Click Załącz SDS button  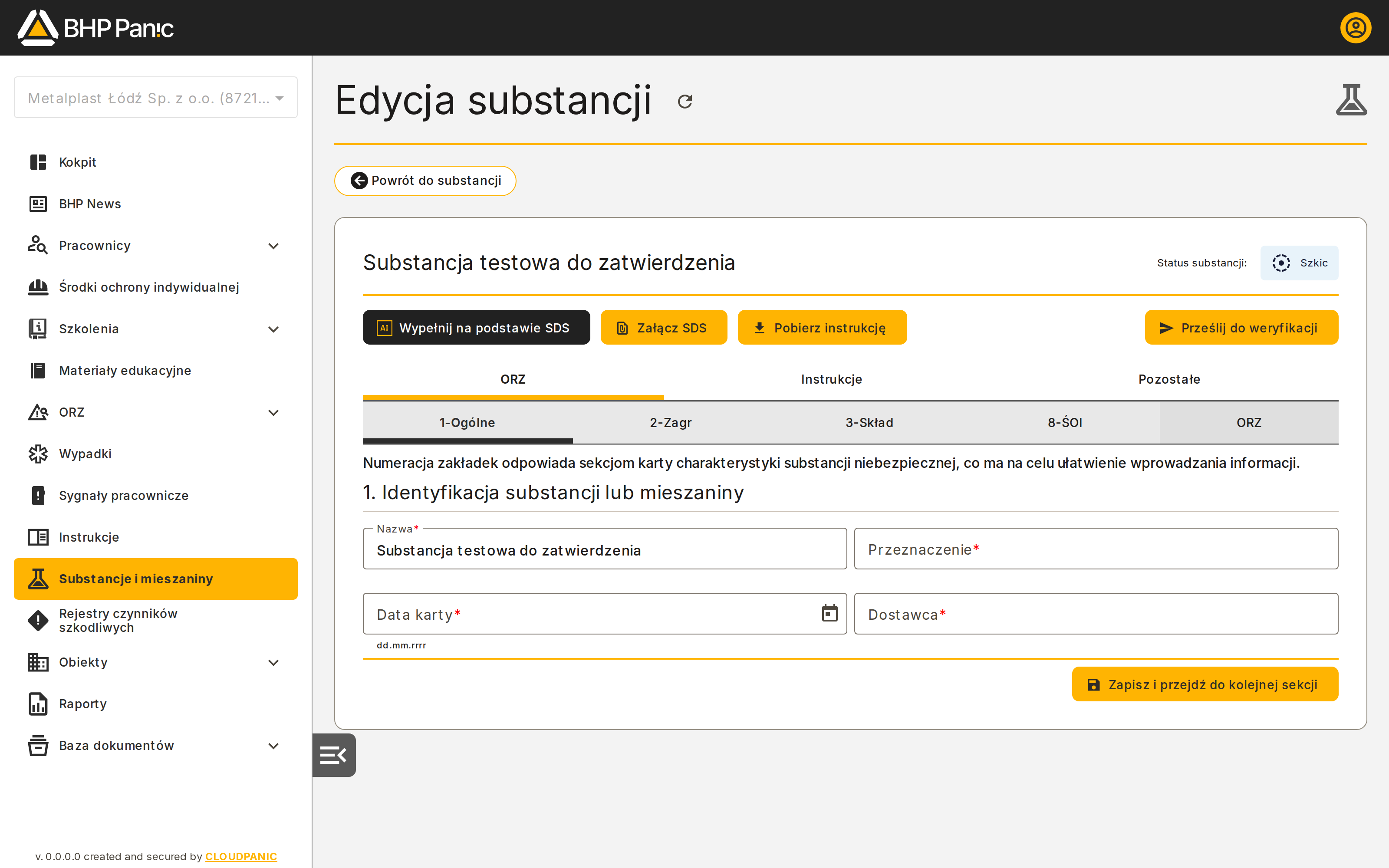pos(664,327)
